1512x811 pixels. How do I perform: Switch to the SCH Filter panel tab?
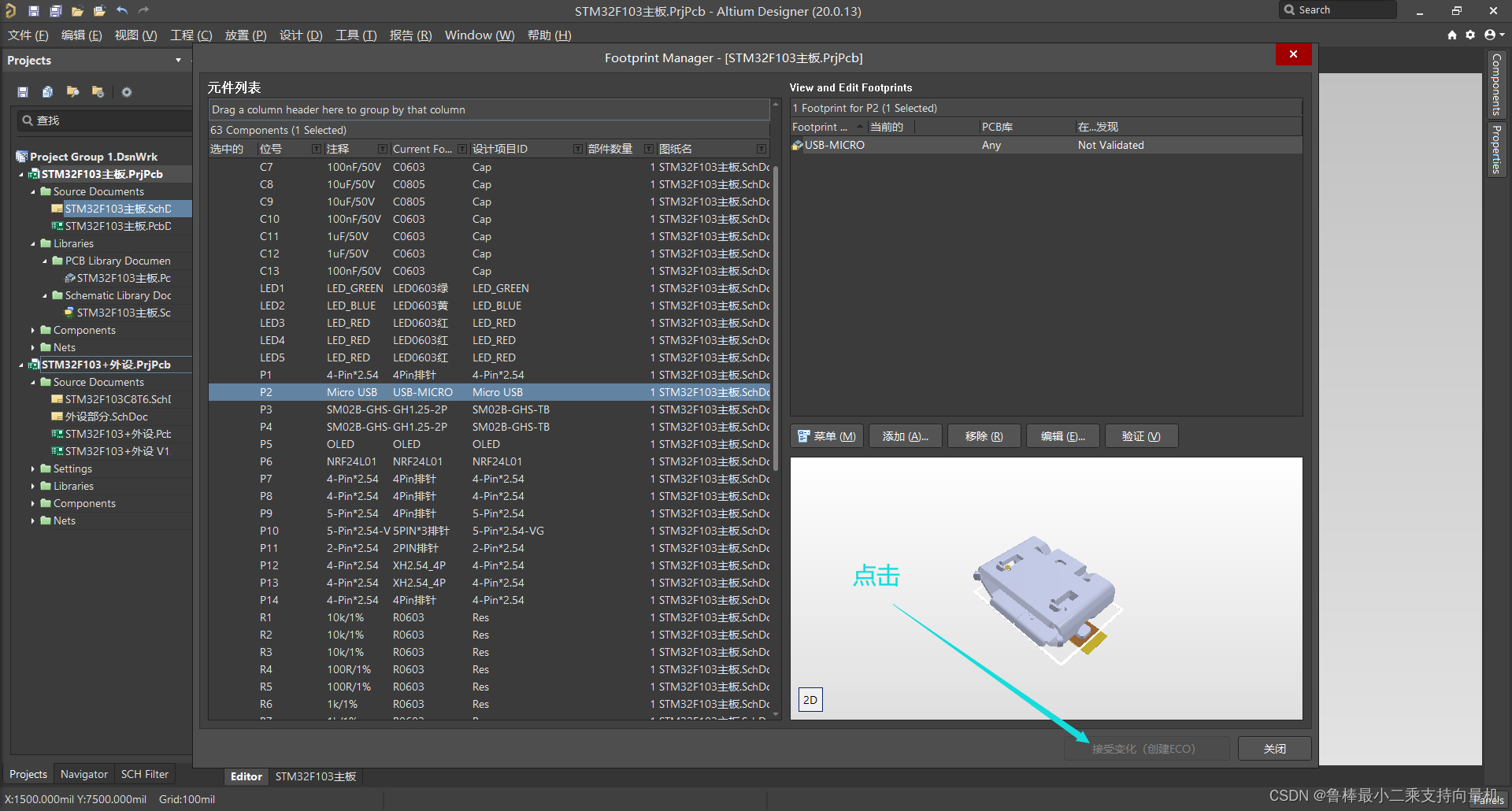pyautogui.click(x=145, y=775)
